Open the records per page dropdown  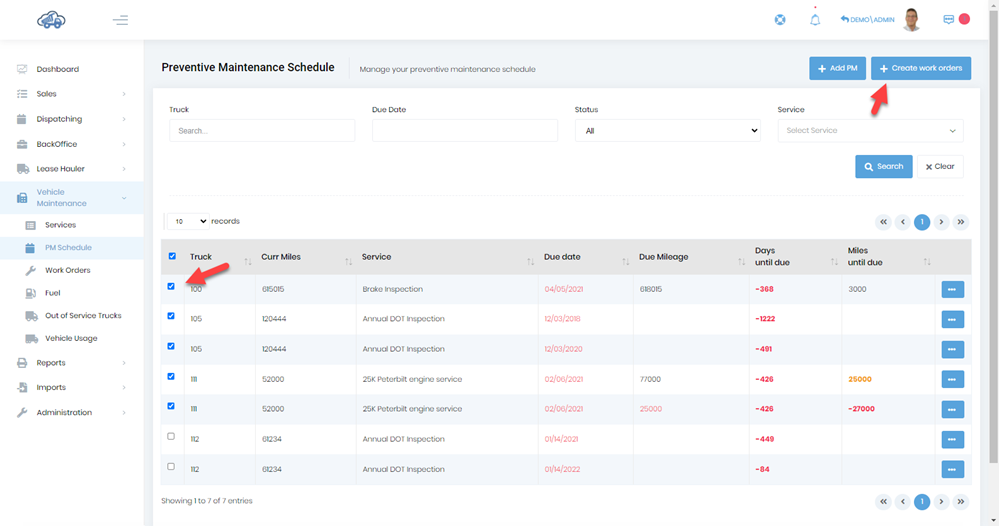click(188, 221)
